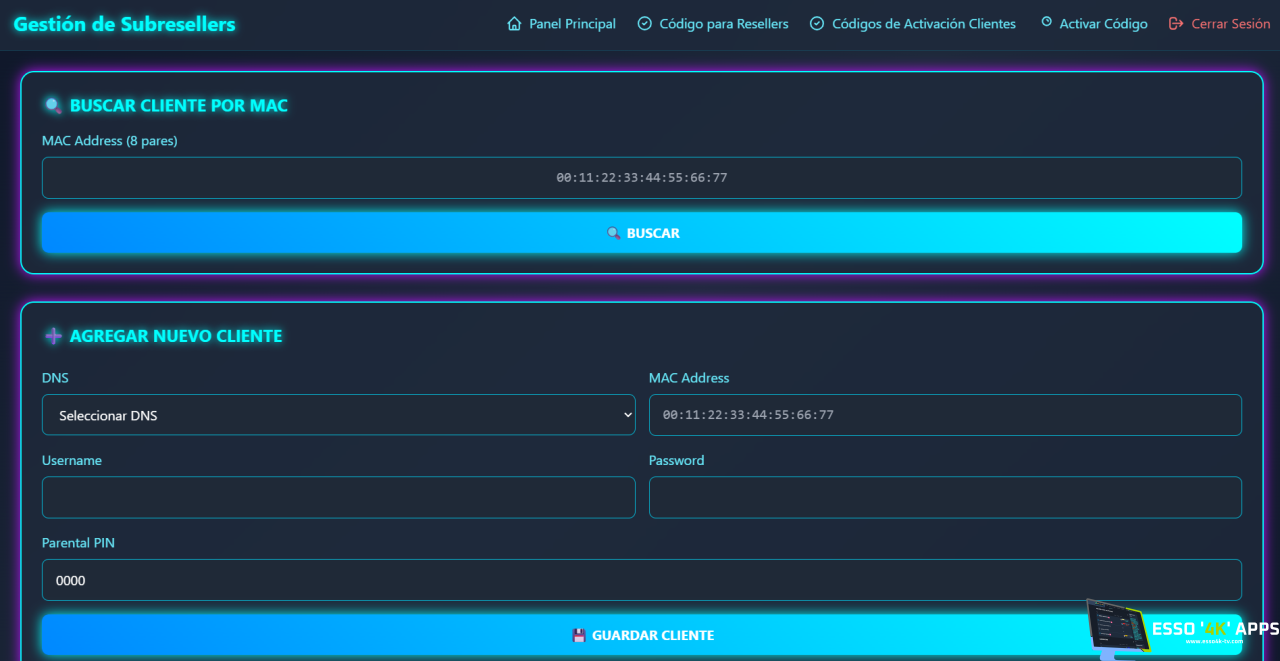Click the ESSO 4K APPS logo

point(1180,629)
